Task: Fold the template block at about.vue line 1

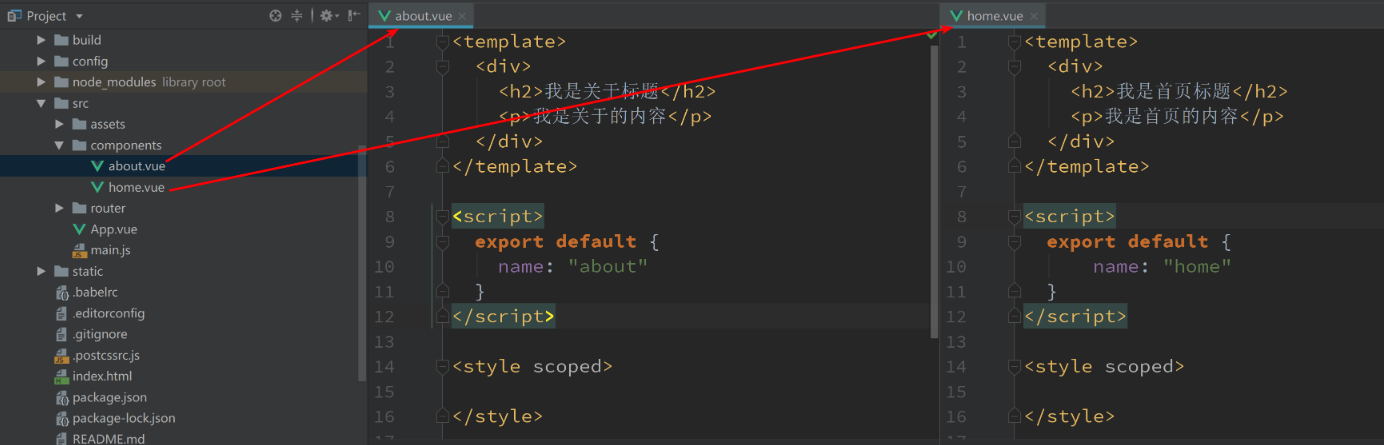Action: click(x=442, y=42)
